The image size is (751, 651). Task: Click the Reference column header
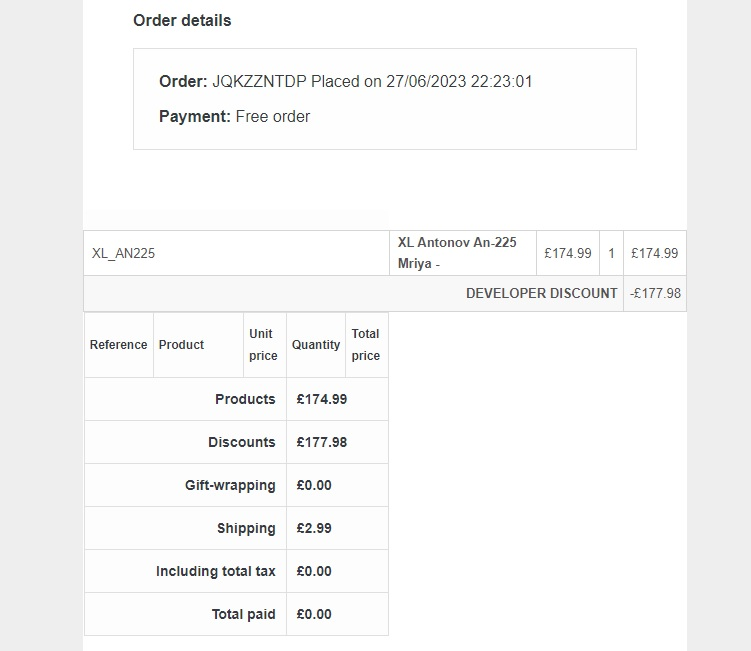pos(118,345)
